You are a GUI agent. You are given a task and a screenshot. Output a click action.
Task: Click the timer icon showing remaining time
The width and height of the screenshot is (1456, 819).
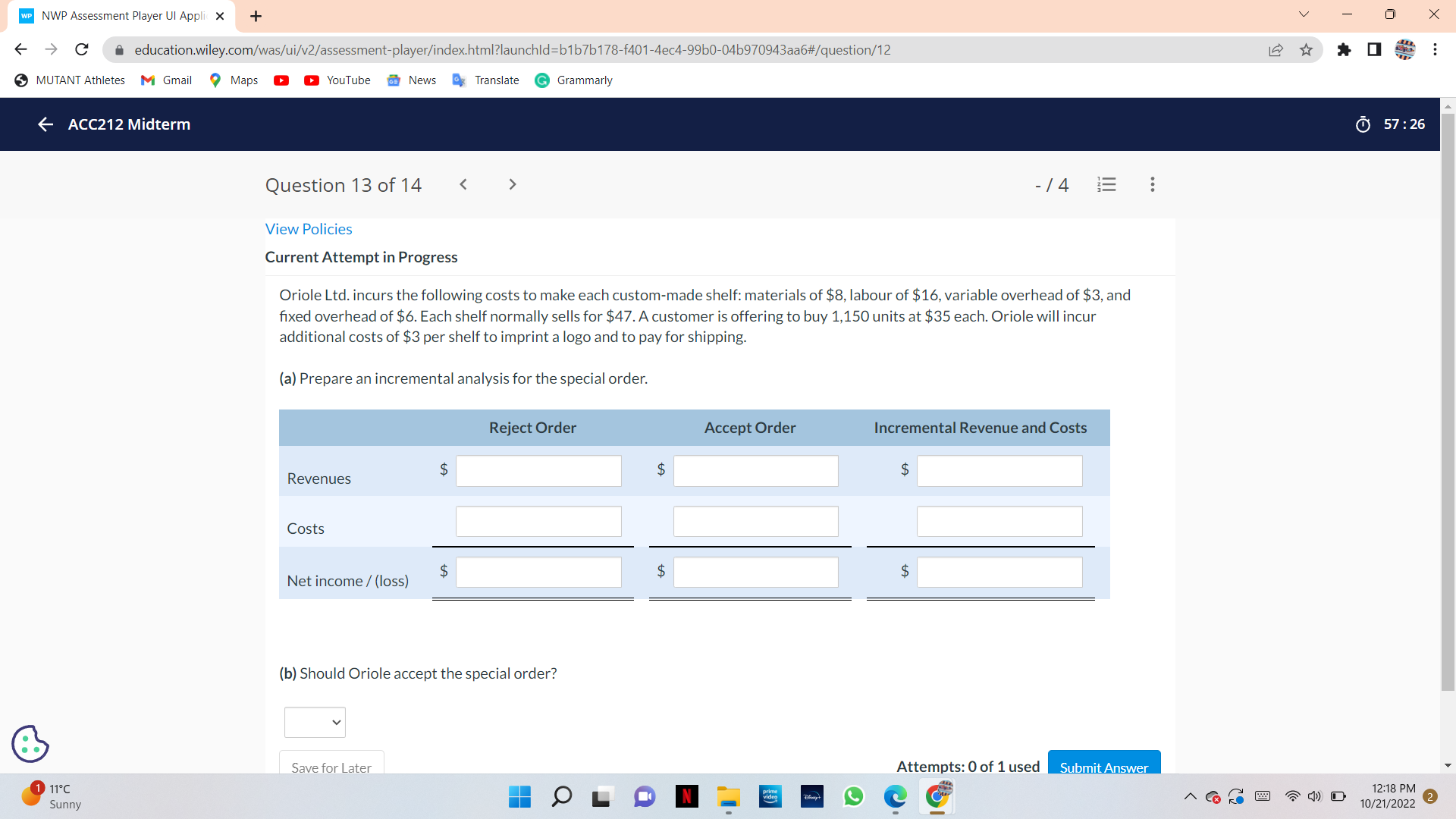tap(1363, 124)
